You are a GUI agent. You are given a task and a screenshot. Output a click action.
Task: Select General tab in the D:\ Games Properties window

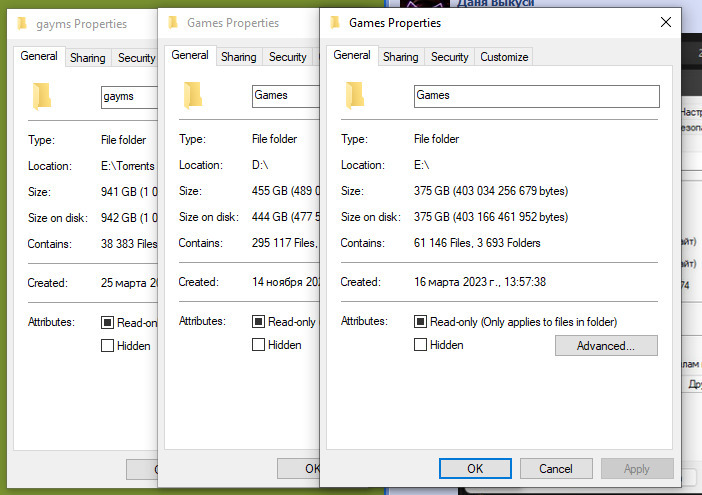coord(190,55)
